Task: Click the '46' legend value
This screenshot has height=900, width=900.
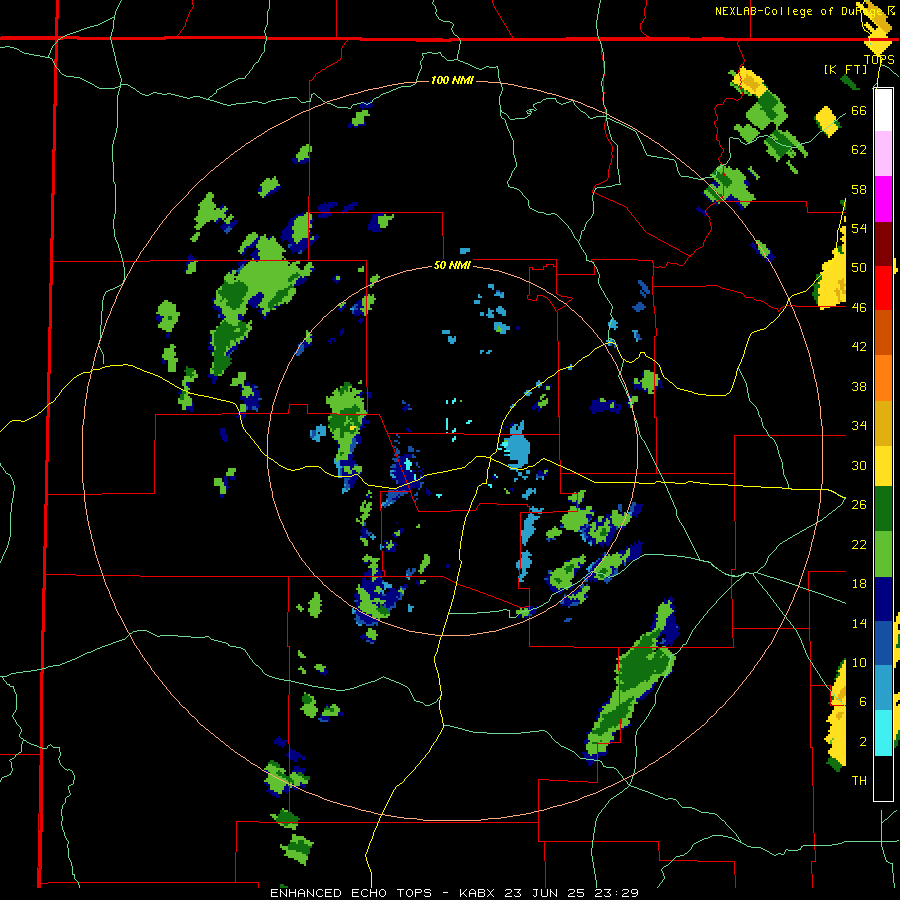Action: 859,307
